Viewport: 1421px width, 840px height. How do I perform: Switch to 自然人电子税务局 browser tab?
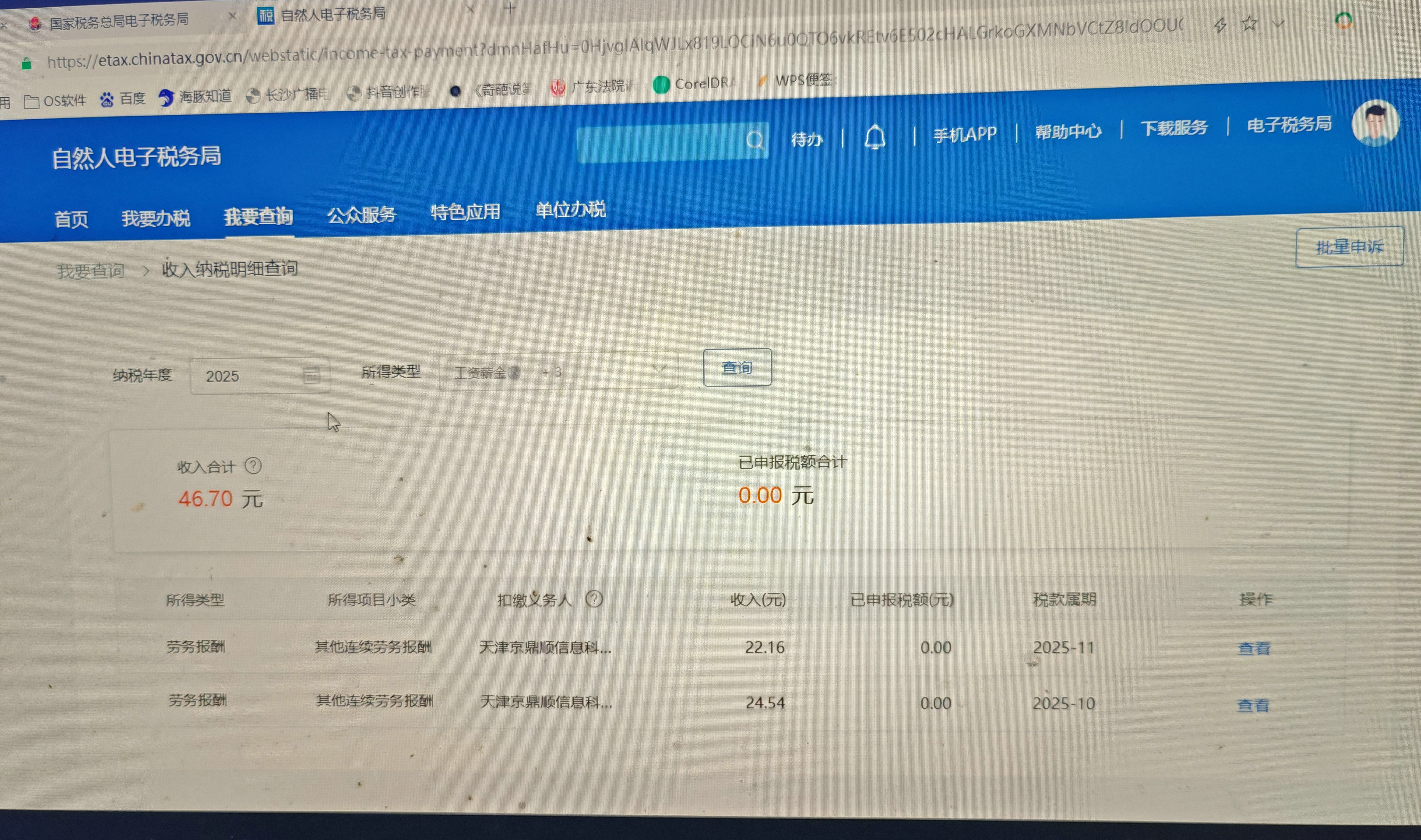click(x=333, y=14)
